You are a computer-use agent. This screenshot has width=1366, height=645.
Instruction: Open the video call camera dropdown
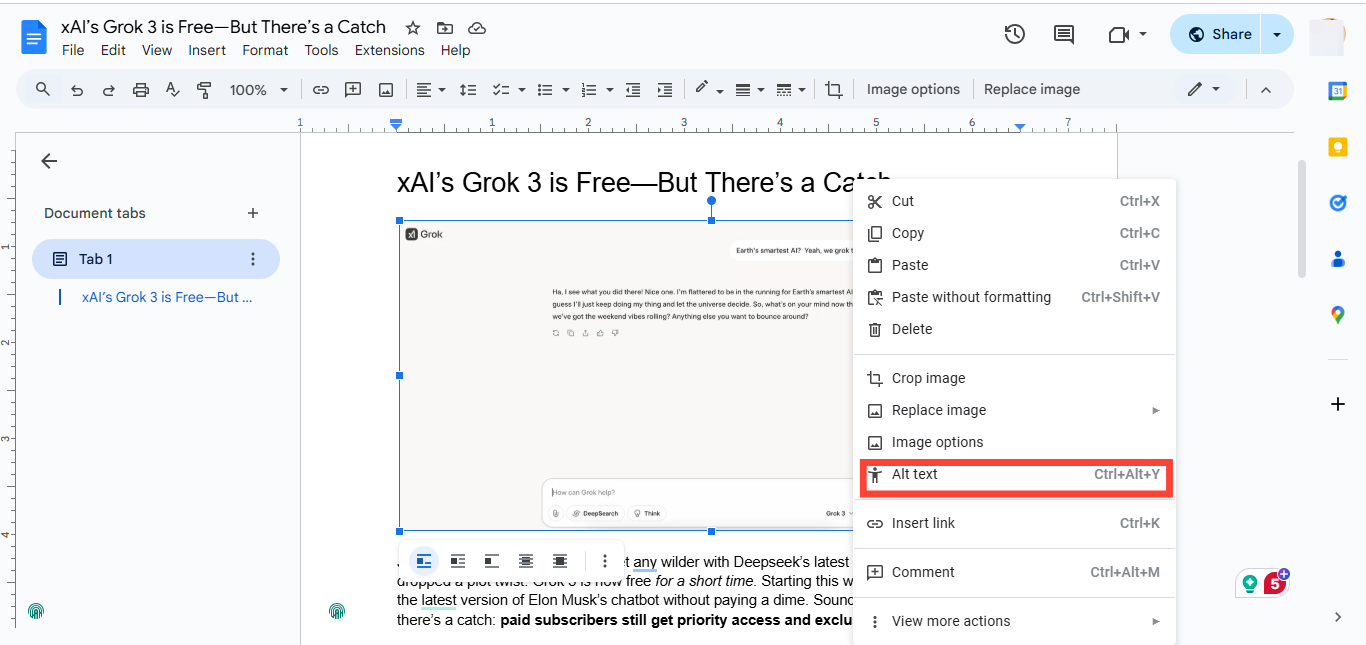tap(1128, 34)
